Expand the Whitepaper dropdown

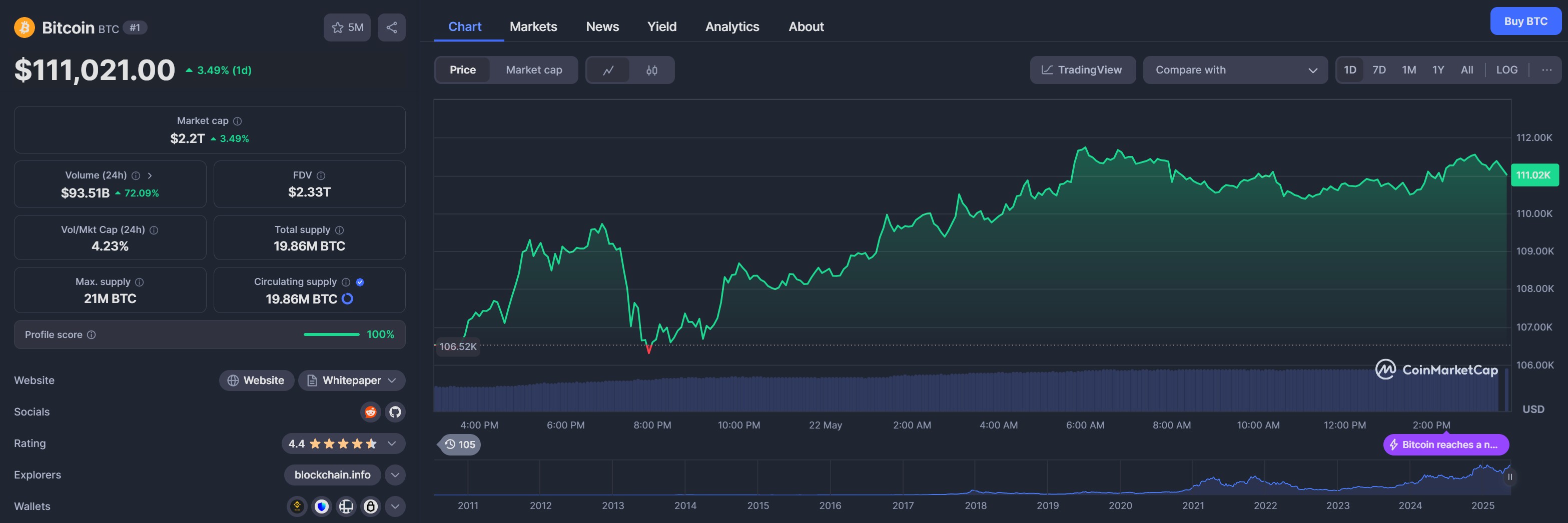click(x=352, y=380)
